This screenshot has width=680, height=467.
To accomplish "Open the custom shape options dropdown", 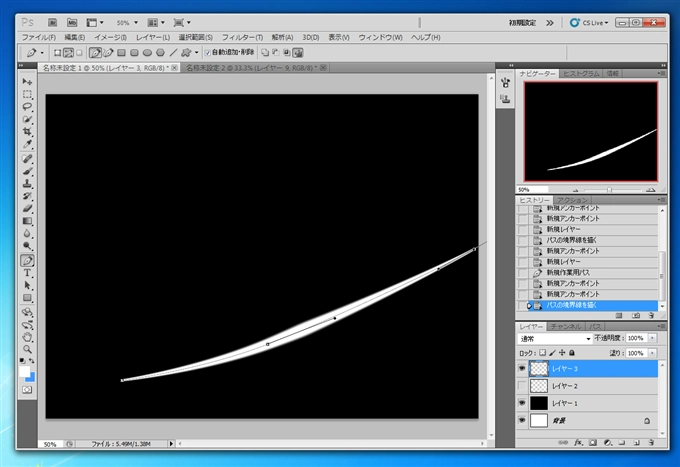I will 196,53.
